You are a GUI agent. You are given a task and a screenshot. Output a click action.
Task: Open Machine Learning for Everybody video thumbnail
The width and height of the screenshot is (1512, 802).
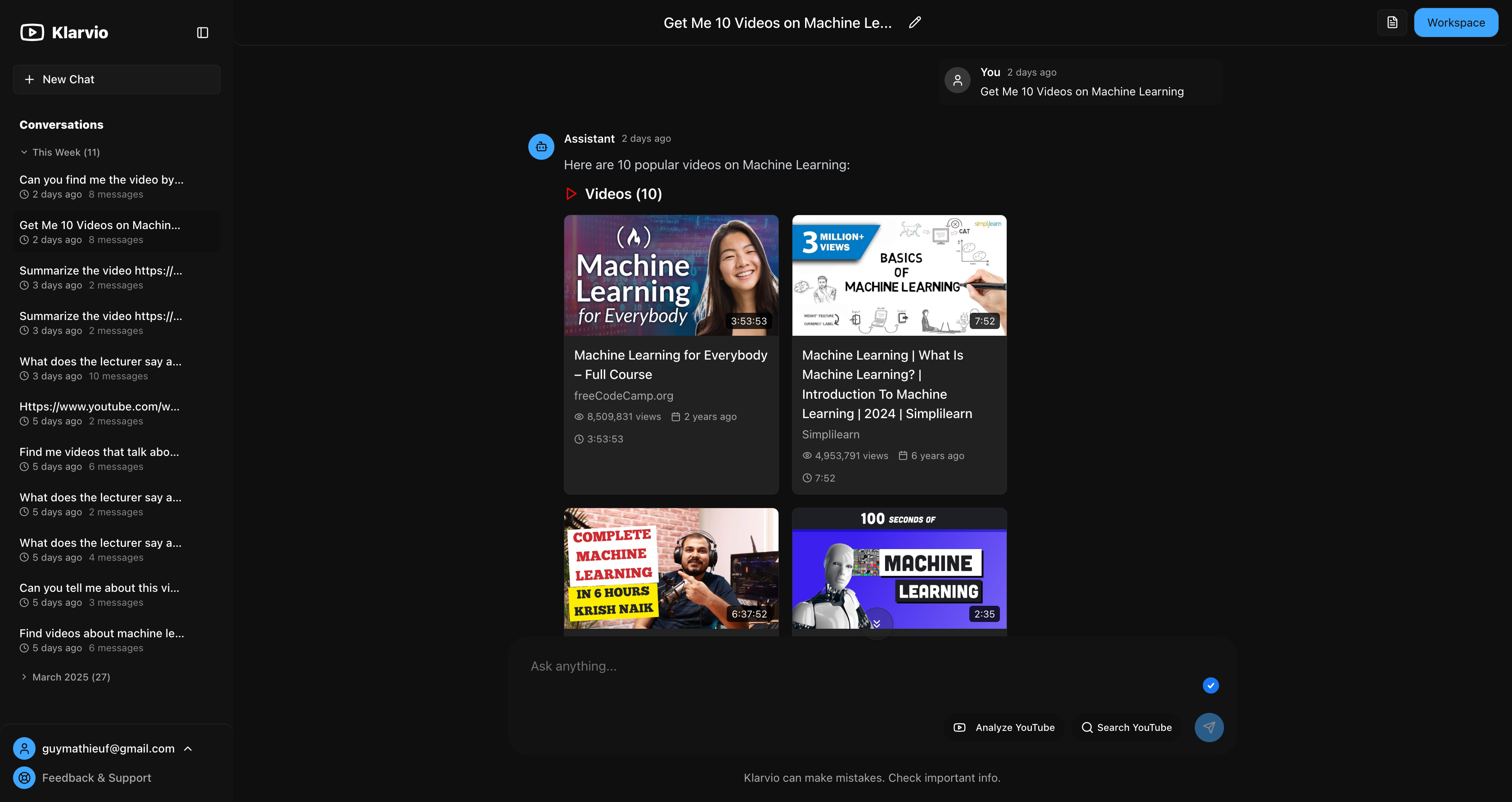(671, 275)
